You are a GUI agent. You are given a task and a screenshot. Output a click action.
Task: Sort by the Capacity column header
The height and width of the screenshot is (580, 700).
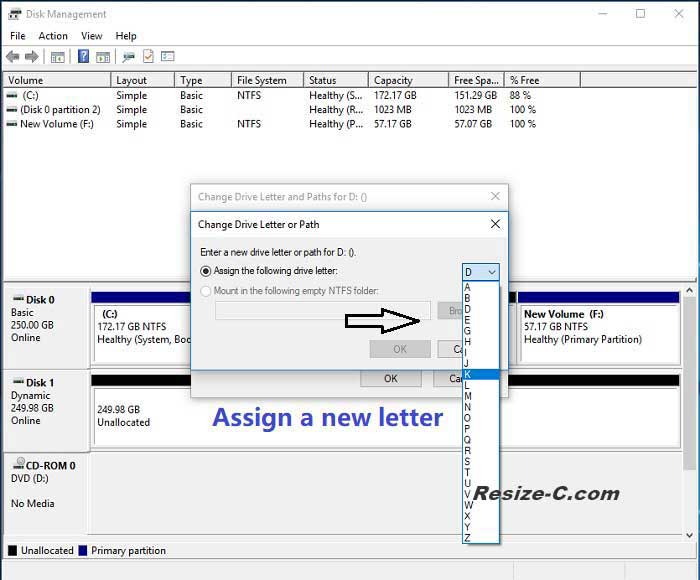408,80
